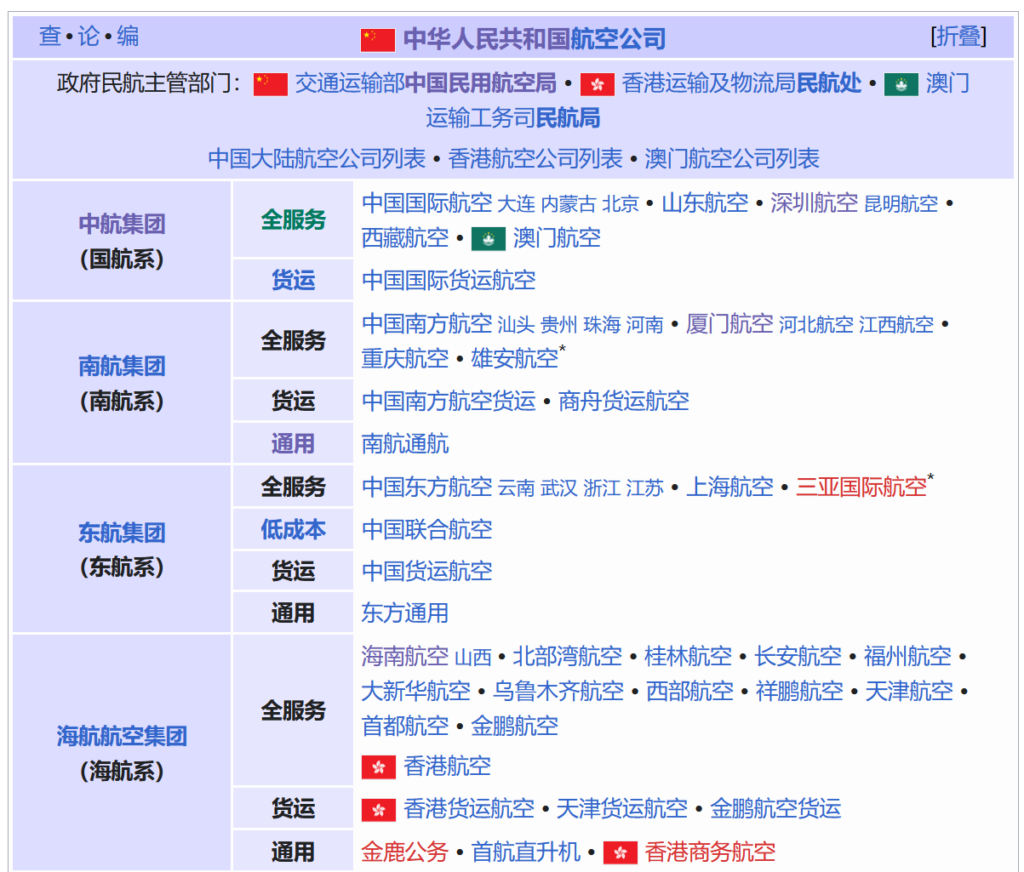Open the 民航处 link
Screen dimensions: 1024x872
[829, 84]
